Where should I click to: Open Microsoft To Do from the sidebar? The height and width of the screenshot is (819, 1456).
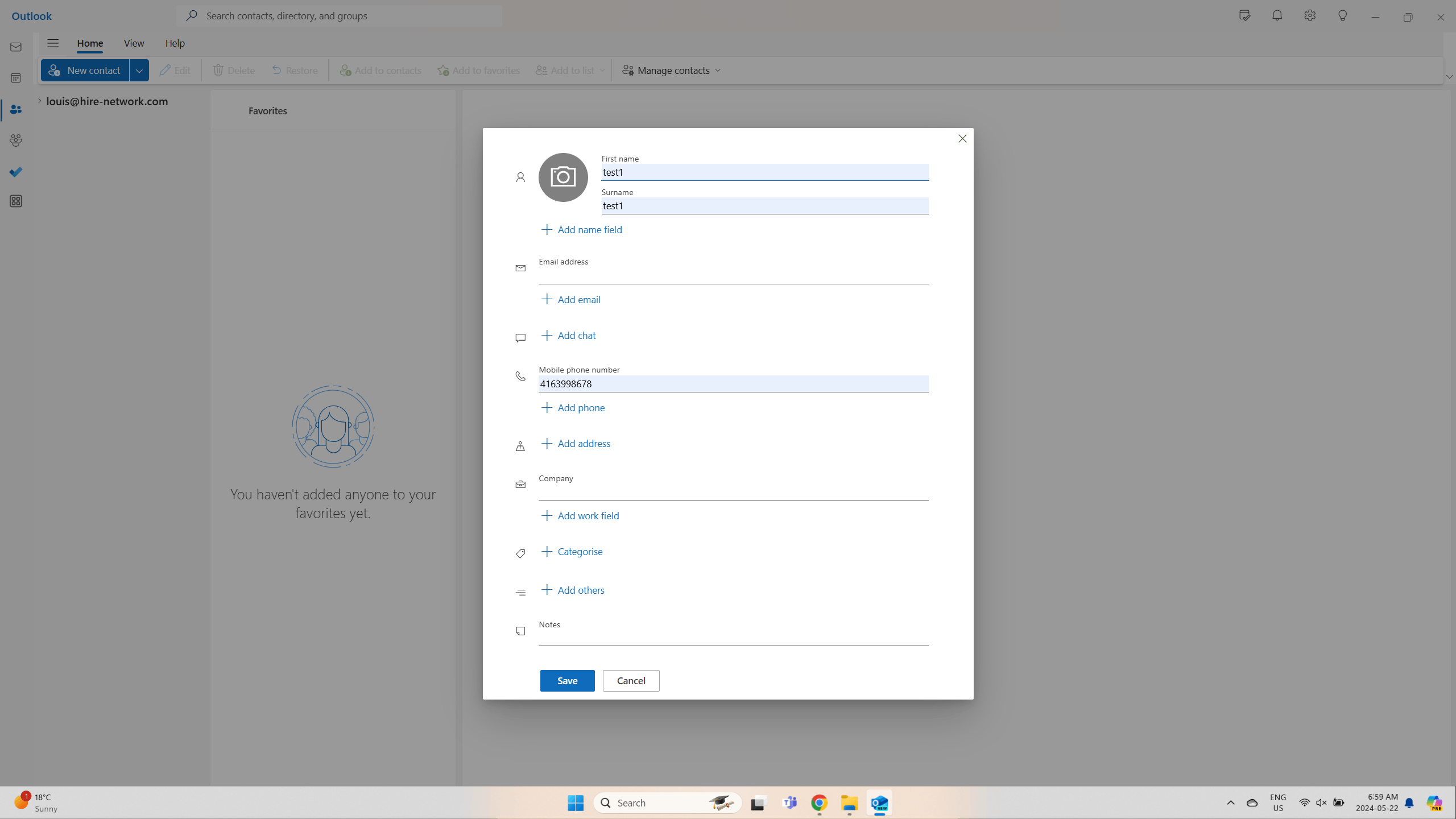(x=15, y=172)
